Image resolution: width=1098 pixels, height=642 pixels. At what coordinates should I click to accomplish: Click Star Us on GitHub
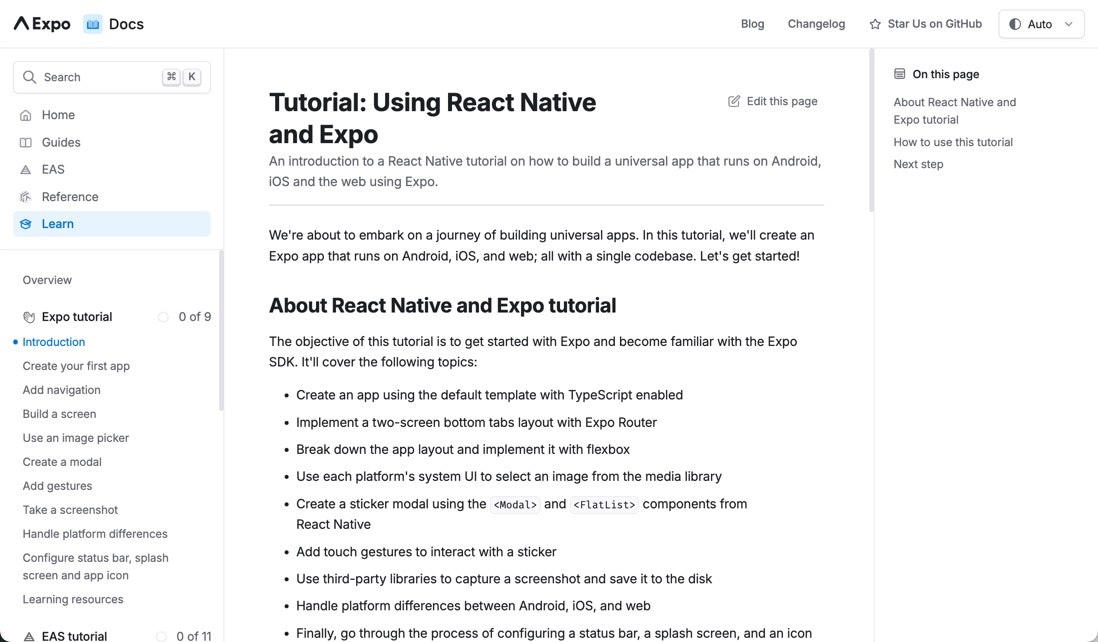(x=925, y=24)
